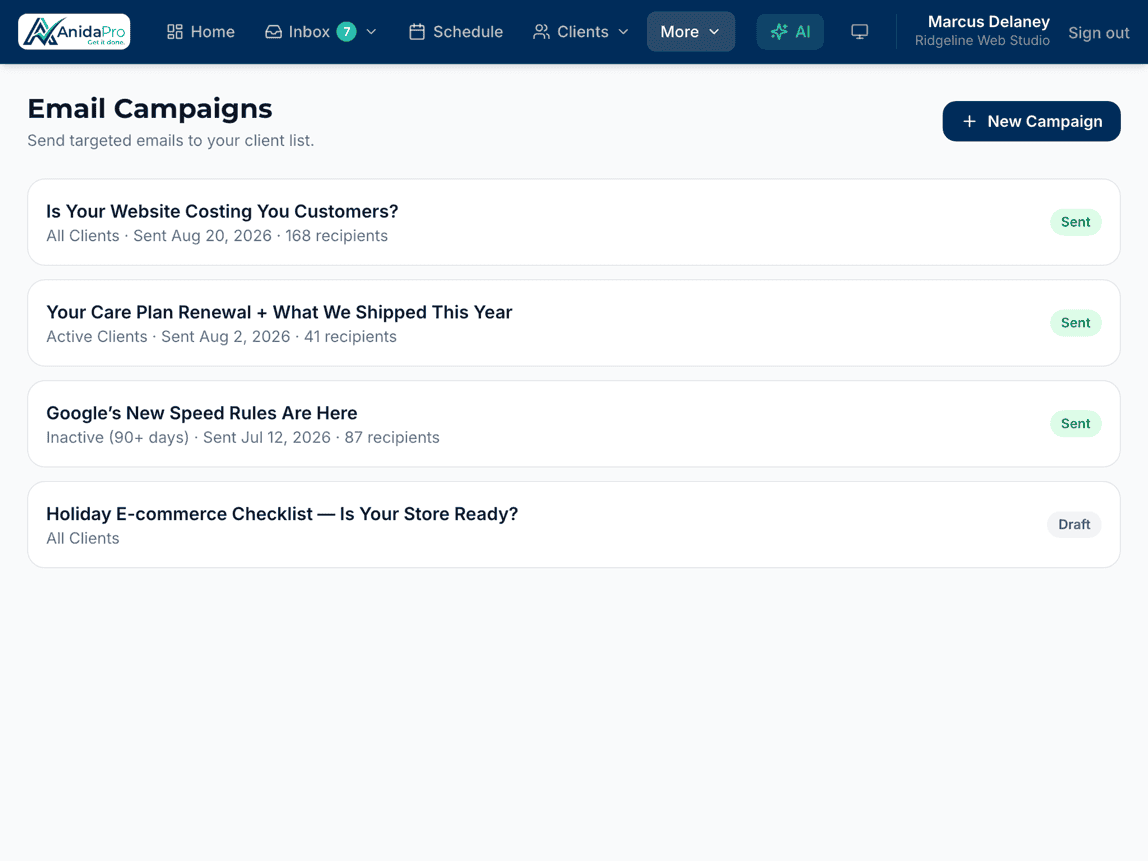The image size is (1148, 861).
Task: Sign out of the account
Action: 1098,32
